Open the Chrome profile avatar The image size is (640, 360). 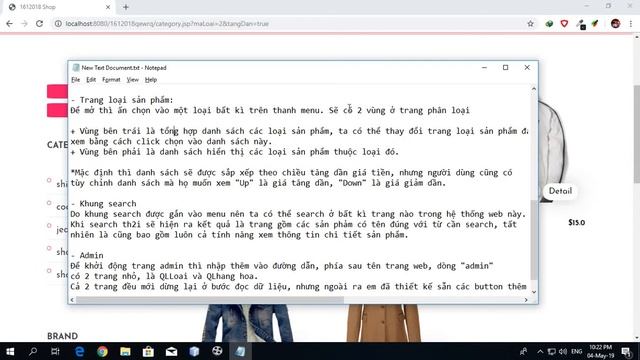pos(616,24)
